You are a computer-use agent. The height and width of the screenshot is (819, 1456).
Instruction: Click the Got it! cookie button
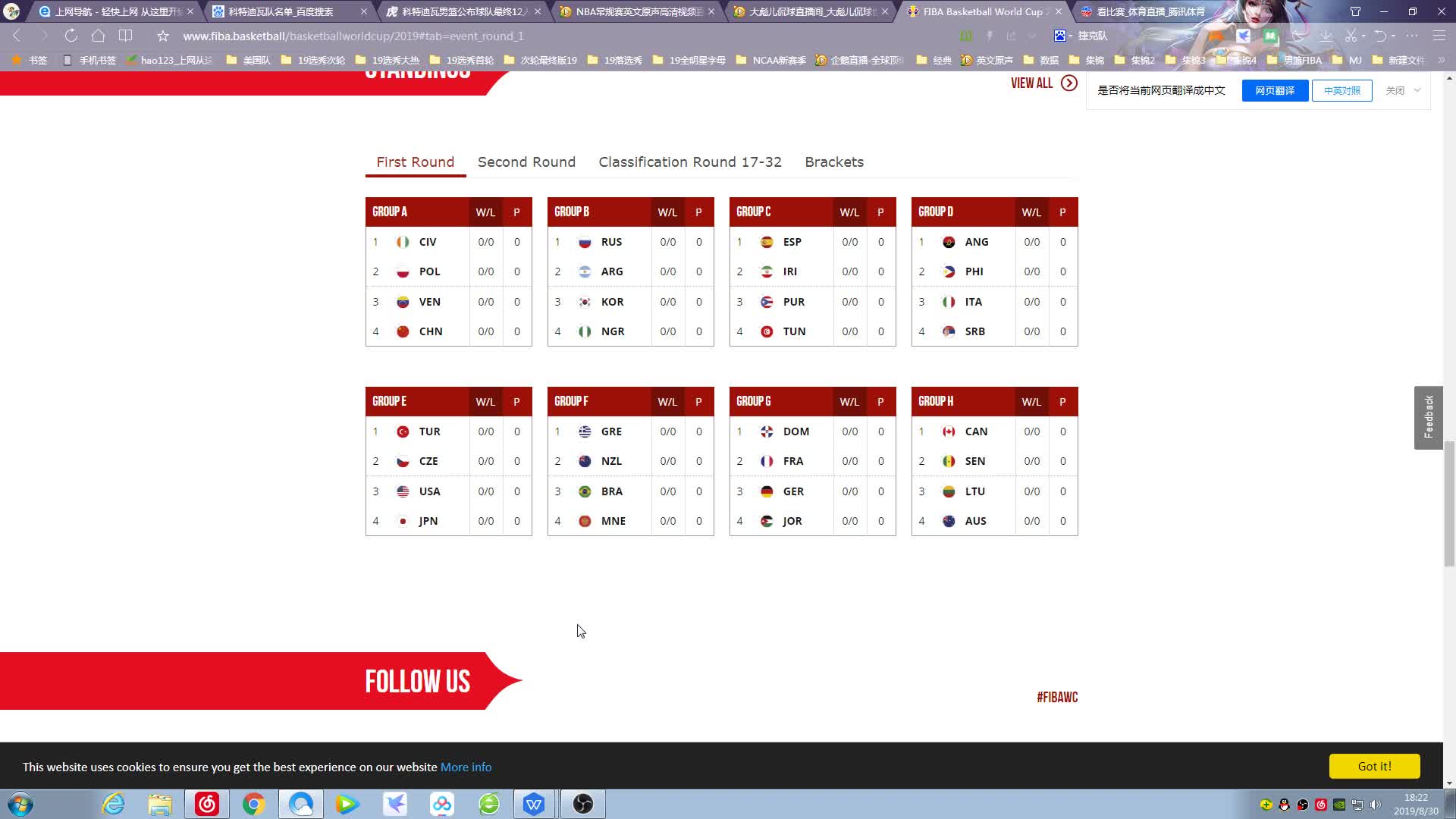1374,766
